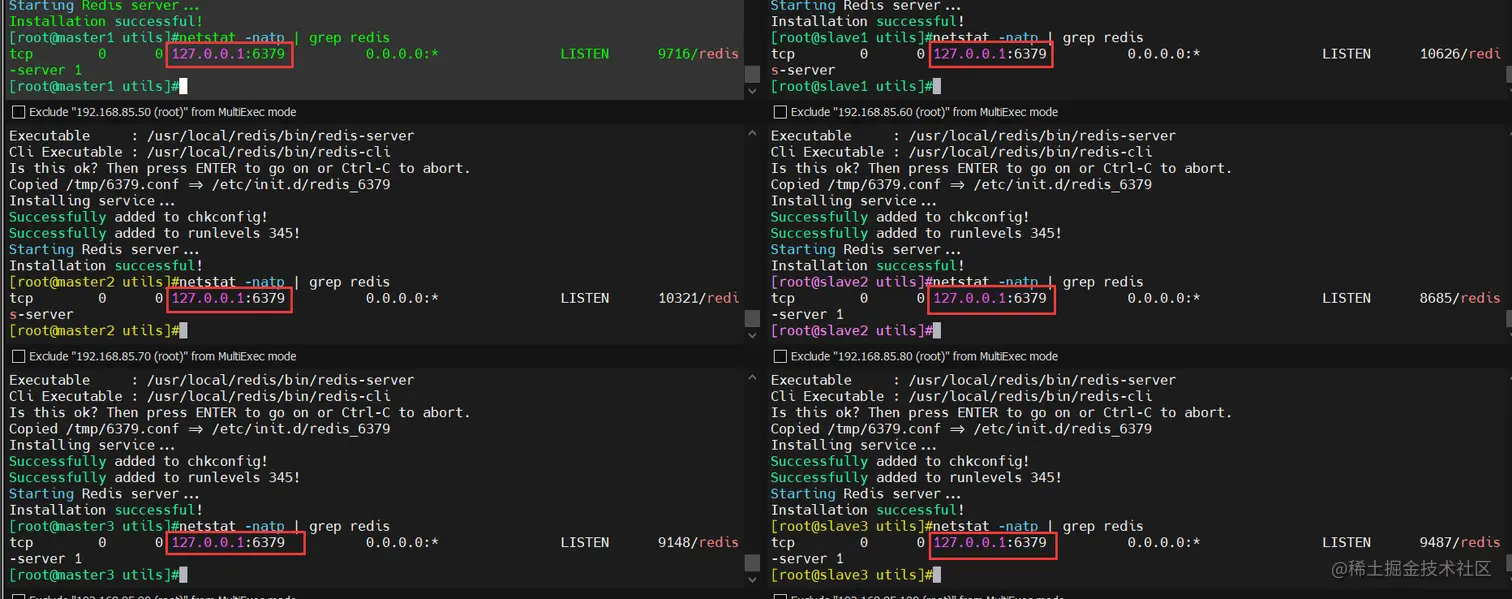Click 127.0.0.1:6379 address in master1 terminal
Image resolution: width=1512 pixels, height=599 pixels.
(229, 54)
